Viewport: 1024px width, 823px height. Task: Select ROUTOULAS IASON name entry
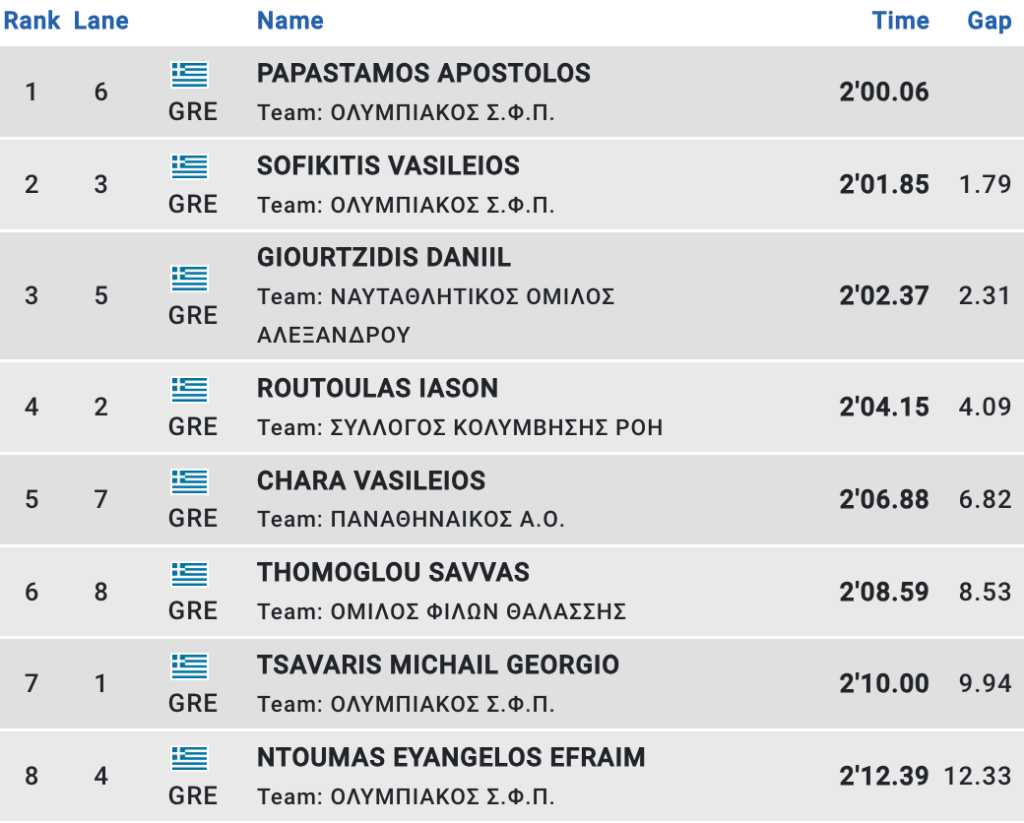377,388
